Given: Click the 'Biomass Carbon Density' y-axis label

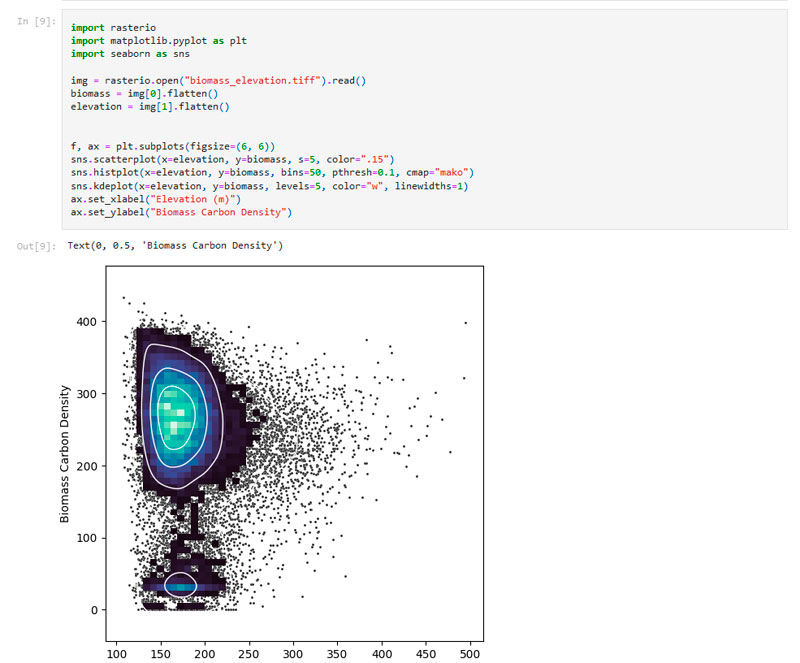Looking at the screenshot, I should 64,454.
